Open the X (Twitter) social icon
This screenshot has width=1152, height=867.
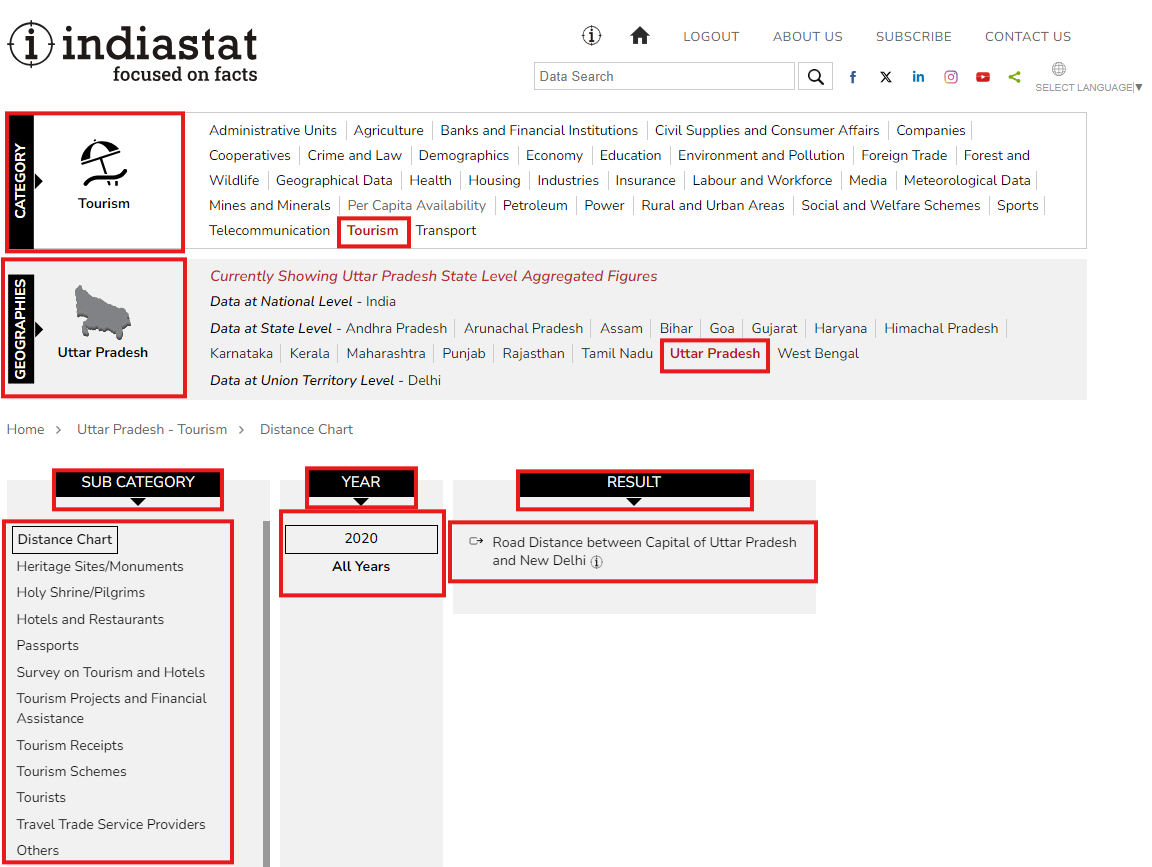[886, 77]
